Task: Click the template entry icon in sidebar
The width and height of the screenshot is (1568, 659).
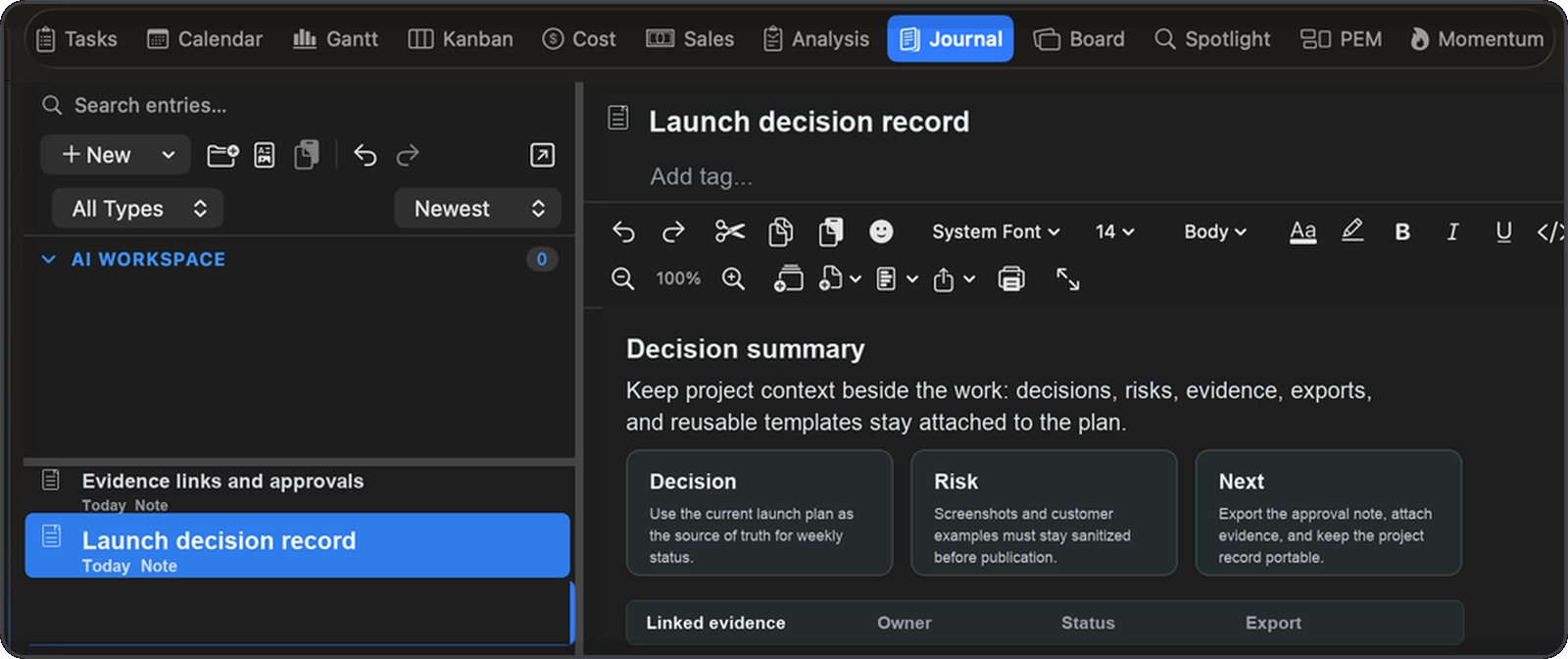Action: [x=265, y=155]
